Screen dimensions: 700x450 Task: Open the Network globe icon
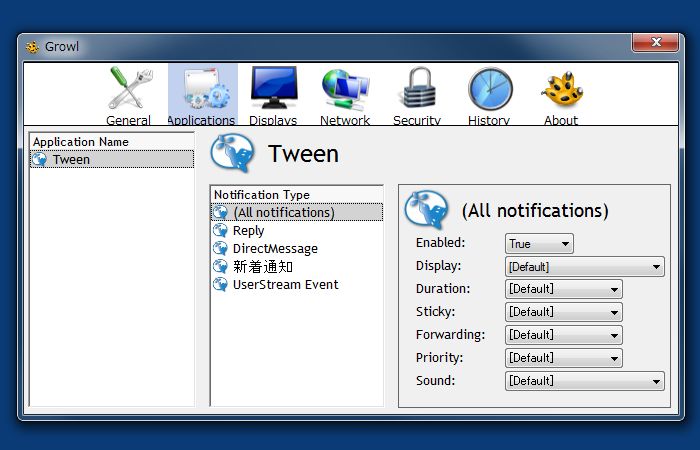pyautogui.click(x=345, y=89)
